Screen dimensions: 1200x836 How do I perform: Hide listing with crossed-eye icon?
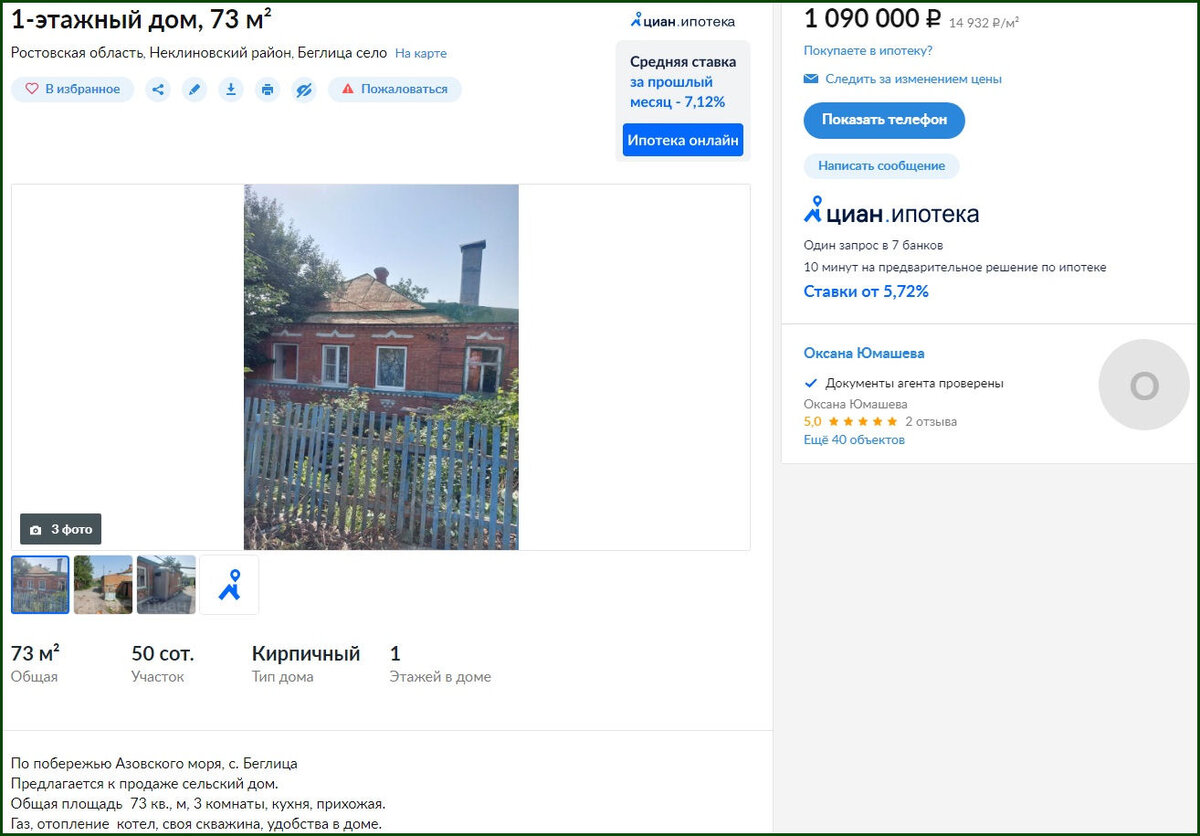pyautogui.click(x=304, y=89)
